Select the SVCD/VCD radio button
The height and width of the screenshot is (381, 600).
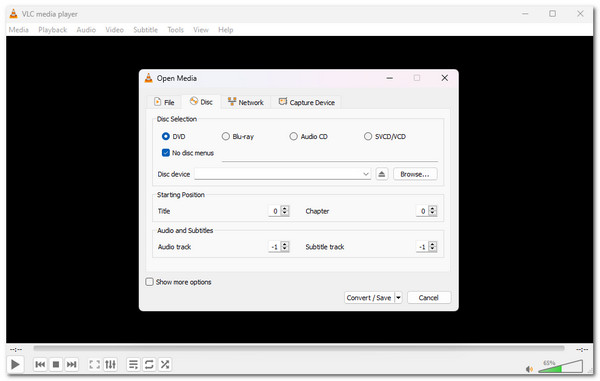point(368,136)
